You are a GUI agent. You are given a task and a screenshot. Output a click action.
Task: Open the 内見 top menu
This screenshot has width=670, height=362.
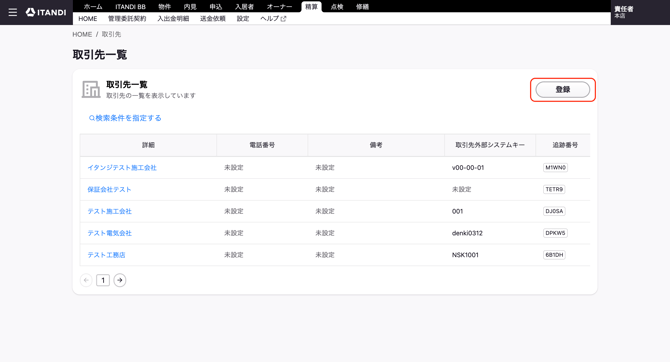[x=190, y=6]
